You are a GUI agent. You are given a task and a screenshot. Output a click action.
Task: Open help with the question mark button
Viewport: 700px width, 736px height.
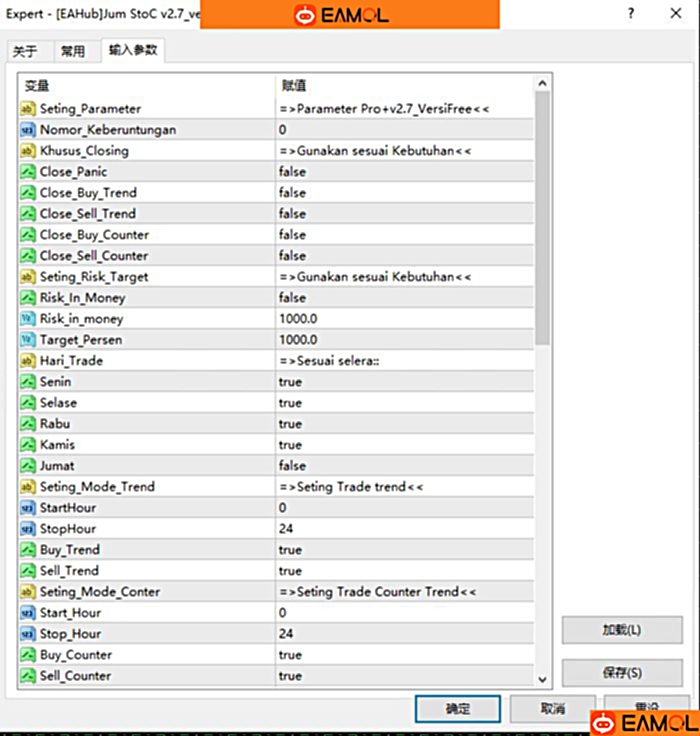point(631,14)
